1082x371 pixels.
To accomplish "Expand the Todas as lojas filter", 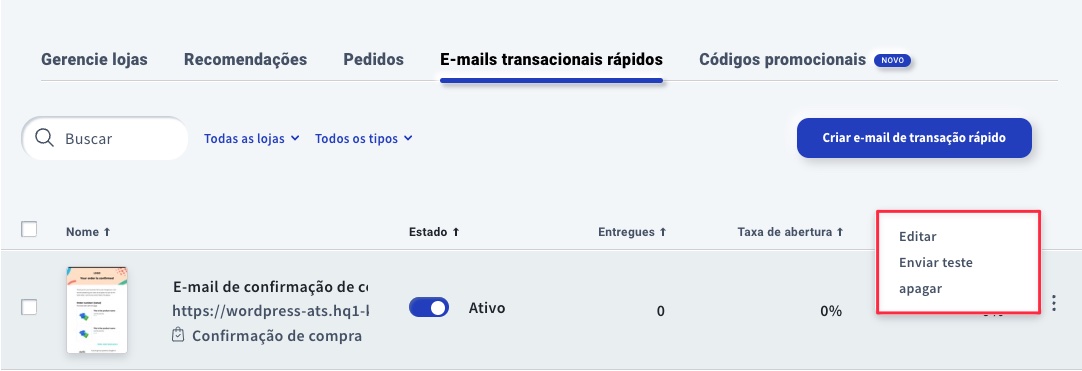I will [x=251, y=139].
